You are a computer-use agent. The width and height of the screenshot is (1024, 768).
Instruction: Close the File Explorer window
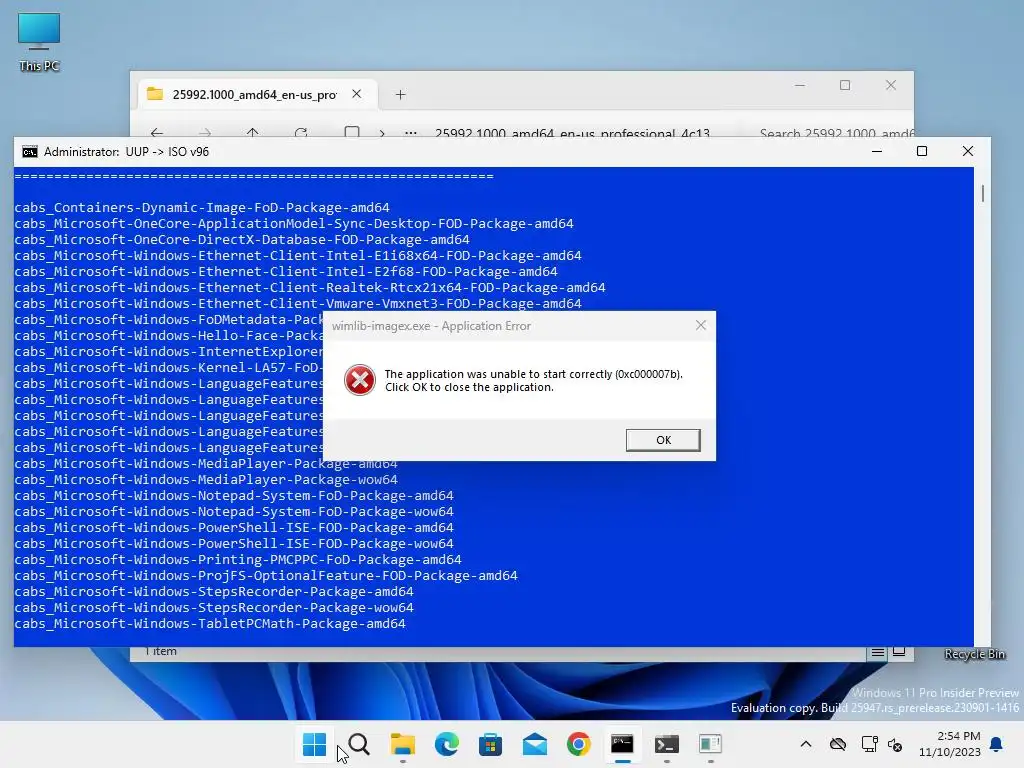[891, 86]
